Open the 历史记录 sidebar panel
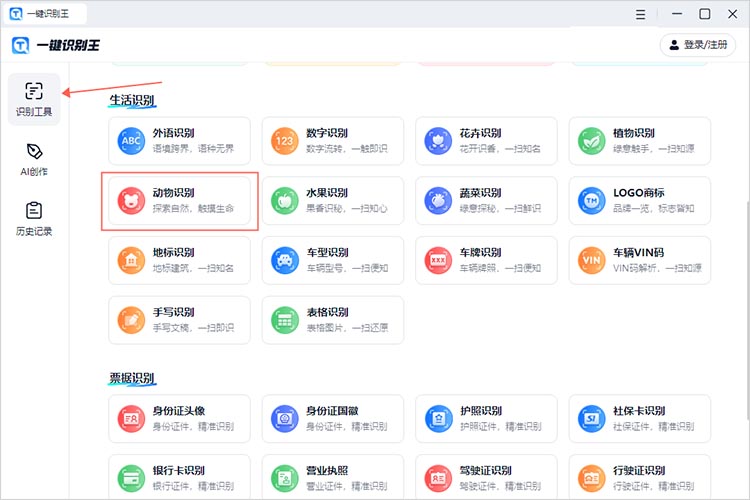The width and height of the screenshot is (750, 500). coord(34,219)
